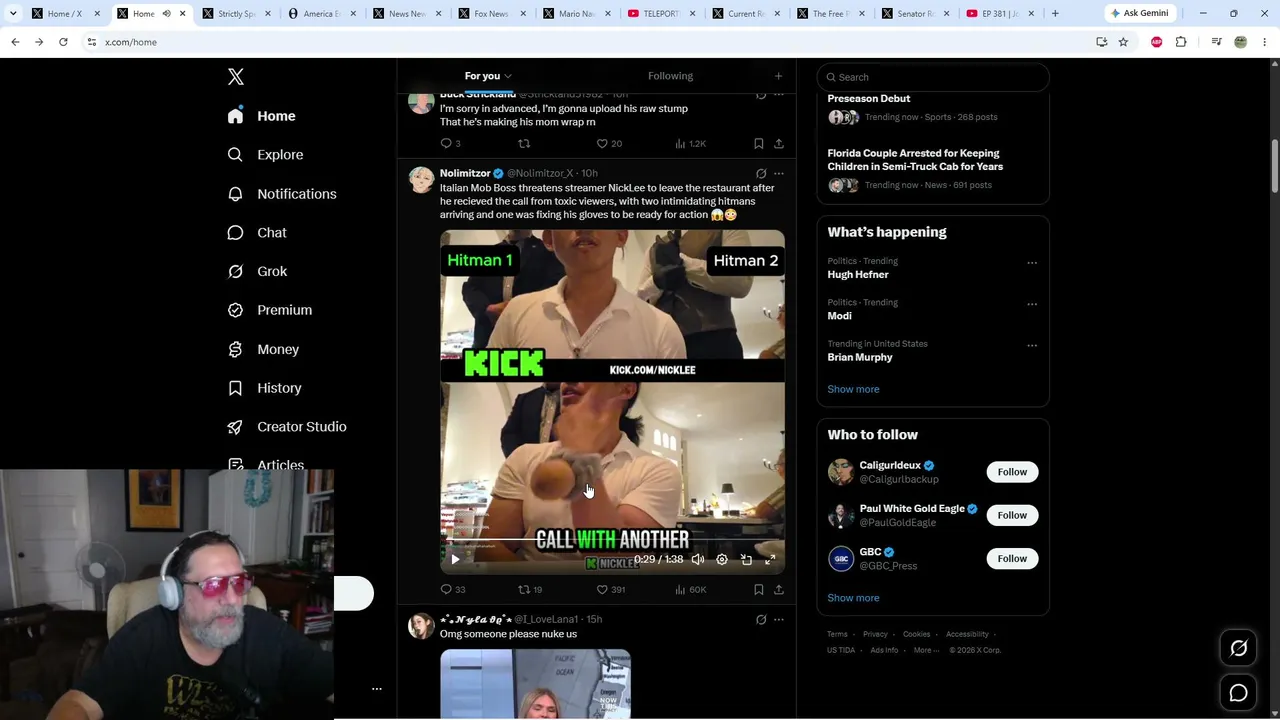Open Money in the sidebar
The image size is (1280, 720).
click(263, 349)
